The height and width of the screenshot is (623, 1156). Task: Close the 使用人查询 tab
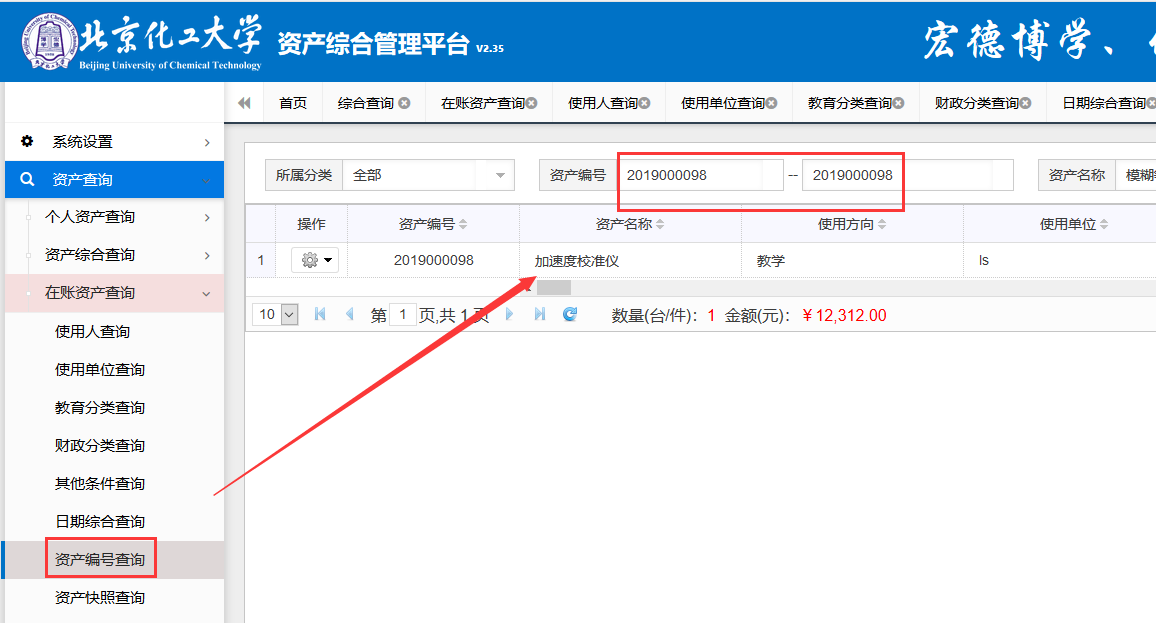645,103
